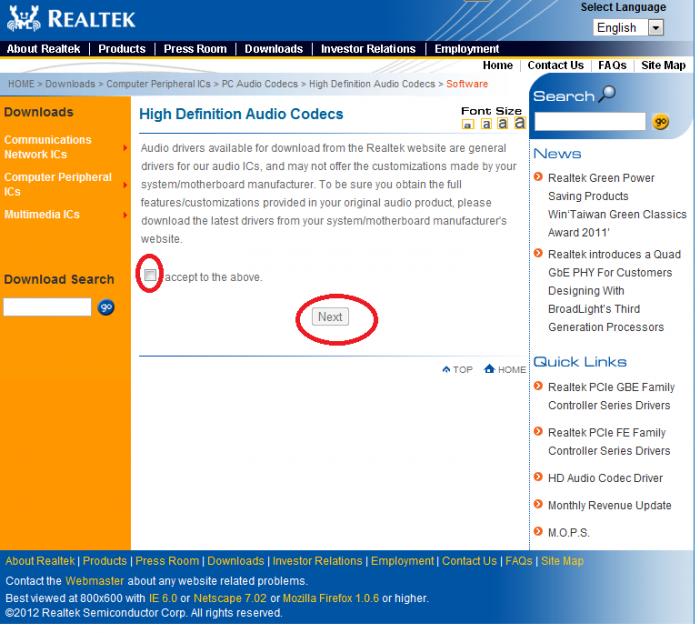Image resolution: width=700 pixels, height=633 pixels.
Task: Open the Site Map link in the top bar
Action: pyautogui.click(x=663, y=65)
